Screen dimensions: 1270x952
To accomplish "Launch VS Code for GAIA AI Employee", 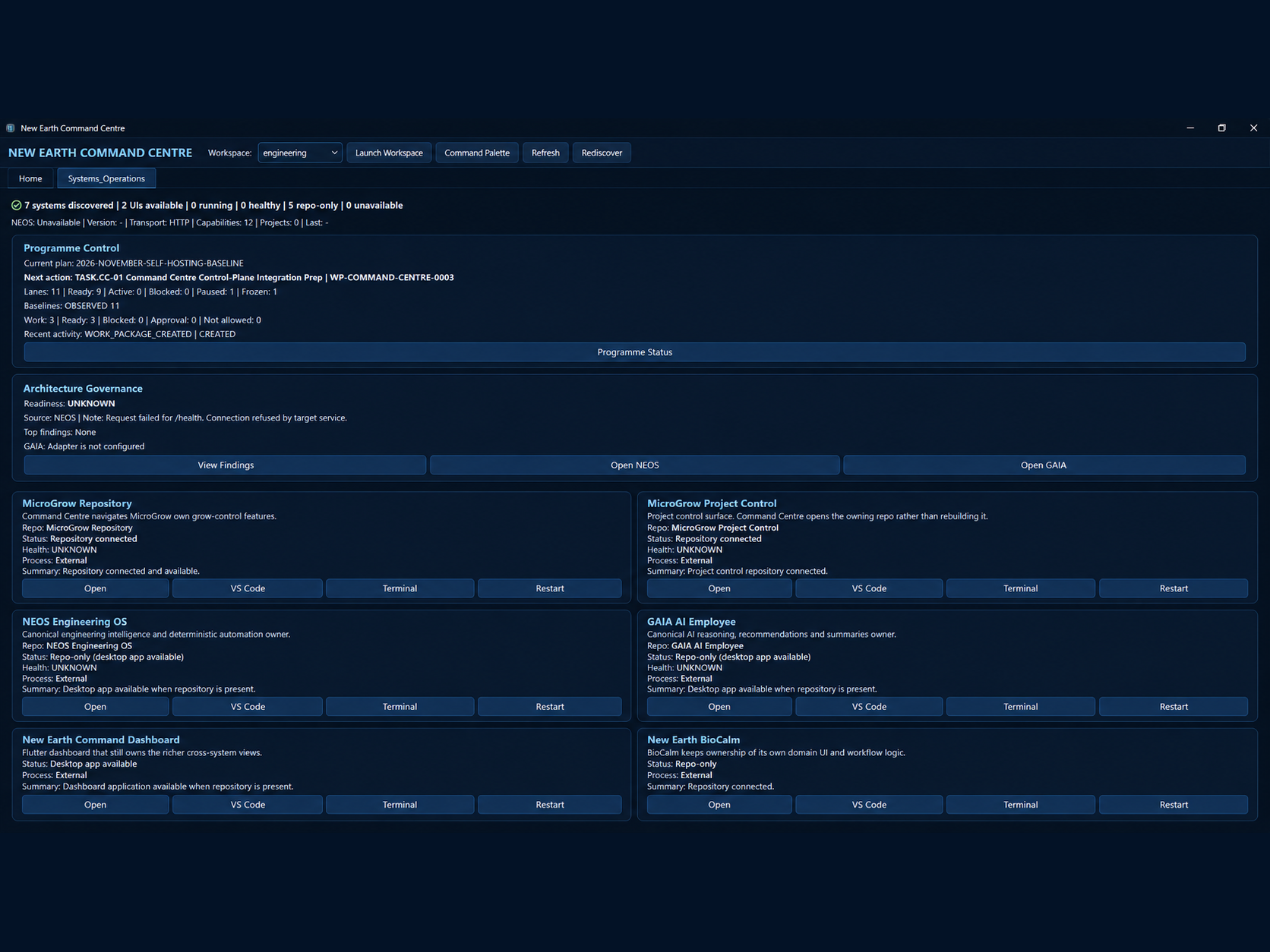I will tap(869, 707).
